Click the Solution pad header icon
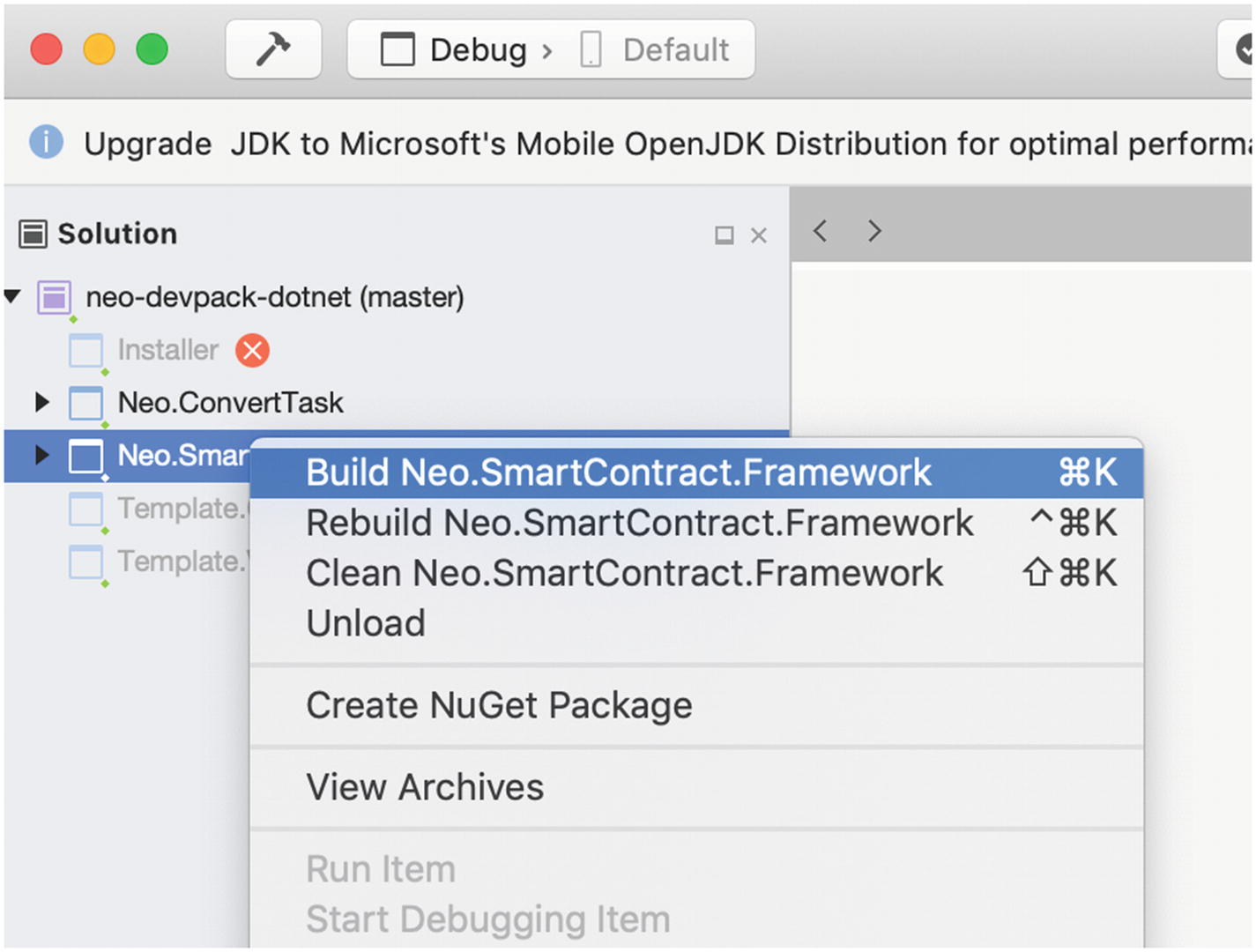Image resolution: width=1256 pixels, height=952 pixels. tap(33, 234)
